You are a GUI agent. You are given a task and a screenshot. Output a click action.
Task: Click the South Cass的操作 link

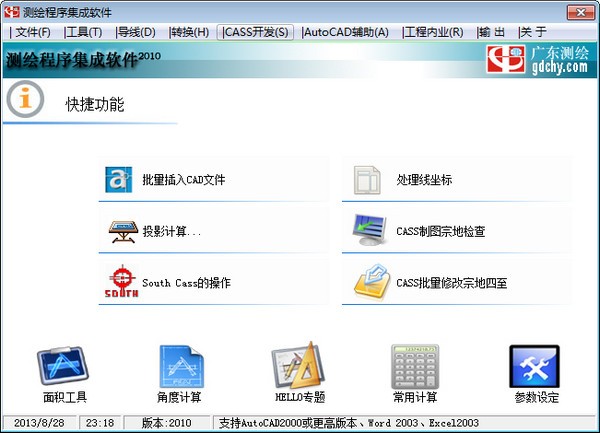coord(186,283)
